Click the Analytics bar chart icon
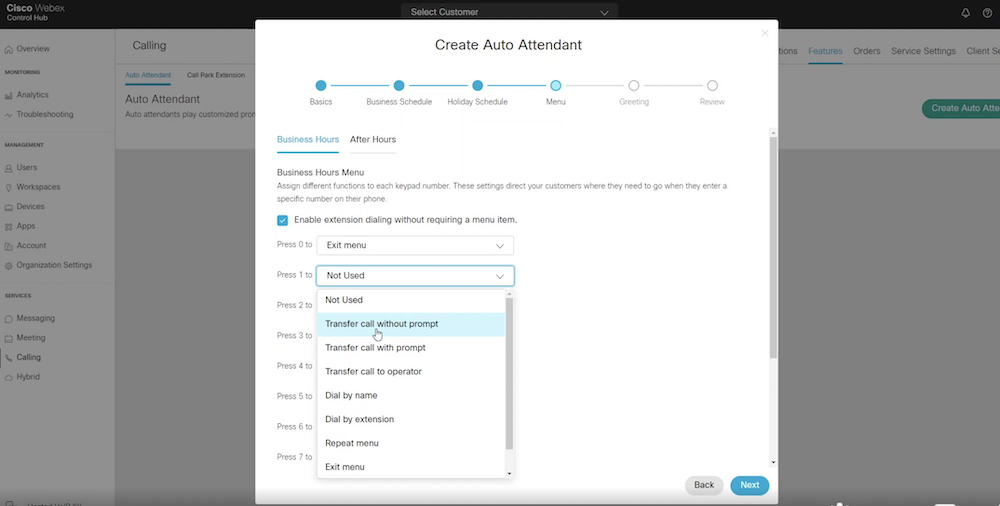 9,95
